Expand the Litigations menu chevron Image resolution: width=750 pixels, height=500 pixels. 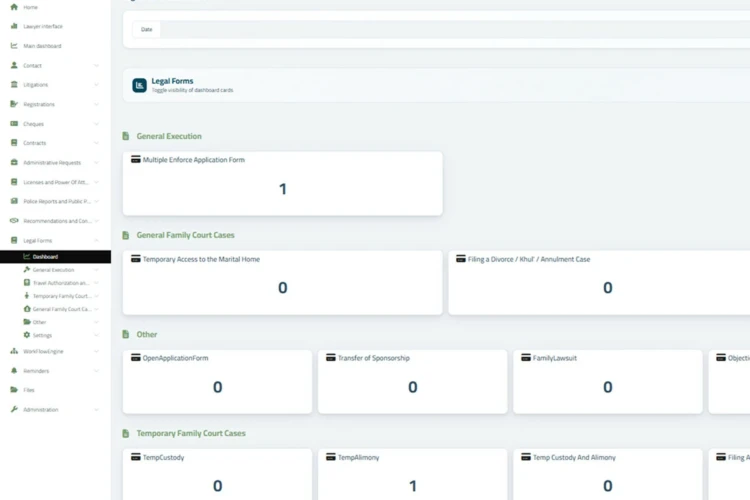tap(96, 85)
